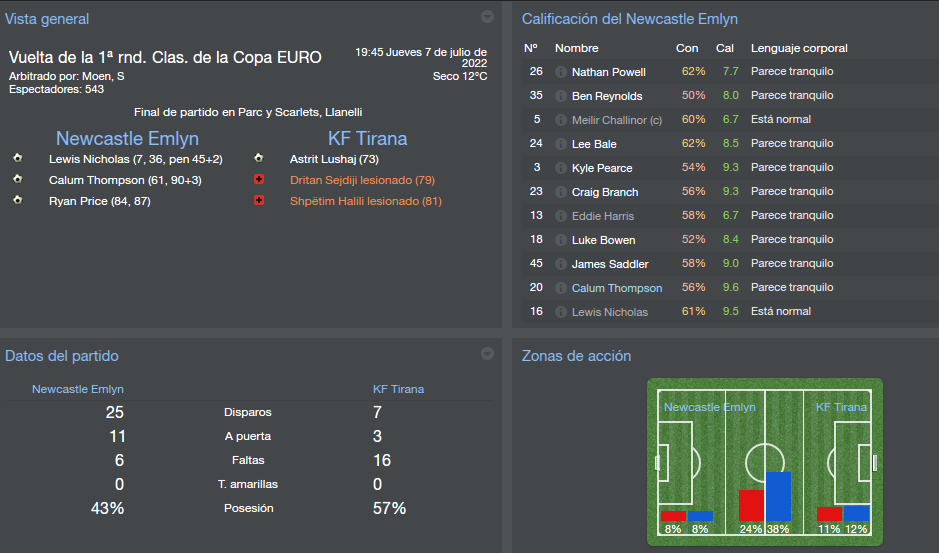Click info icon next to Kyle Pearce
This screenshot has height=553, width=939.
pos(561,168)
